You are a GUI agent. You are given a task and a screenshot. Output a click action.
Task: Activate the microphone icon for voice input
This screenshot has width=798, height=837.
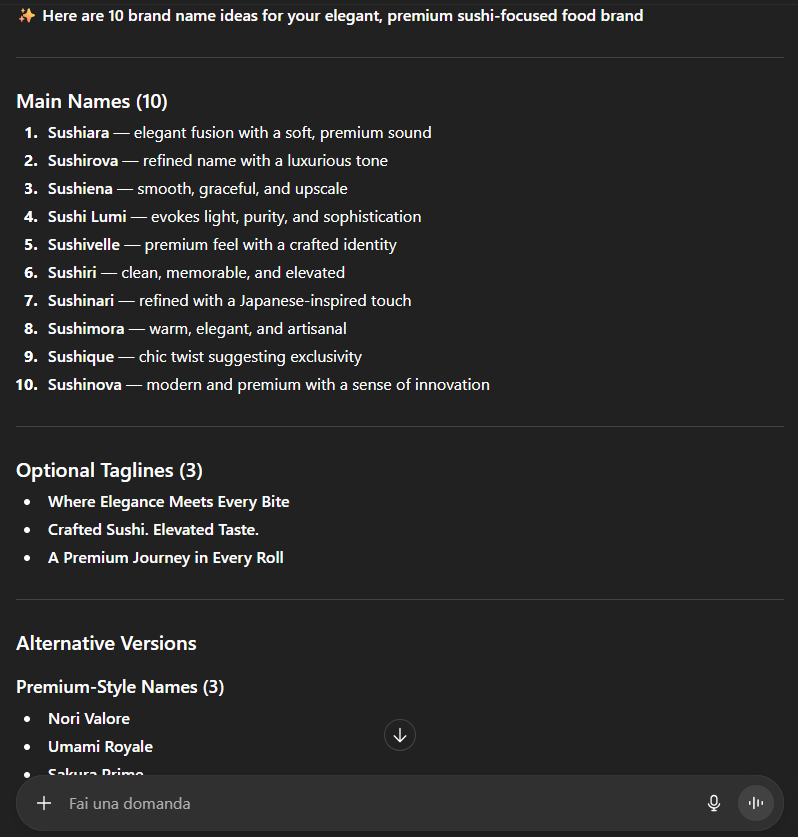click(x=714, y=803)
